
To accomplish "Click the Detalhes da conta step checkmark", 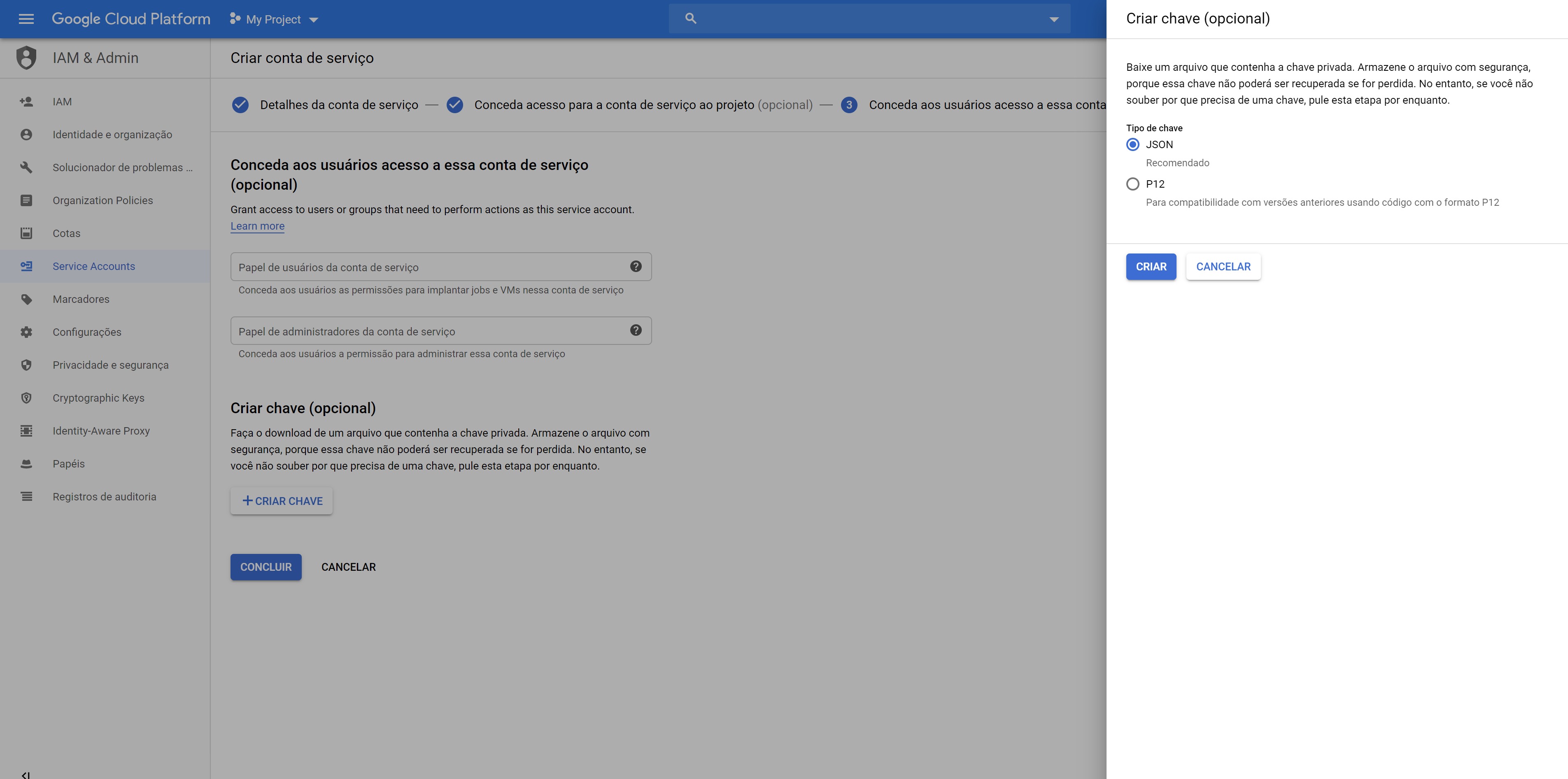I will pyautogui.click(x=240, y=105).
